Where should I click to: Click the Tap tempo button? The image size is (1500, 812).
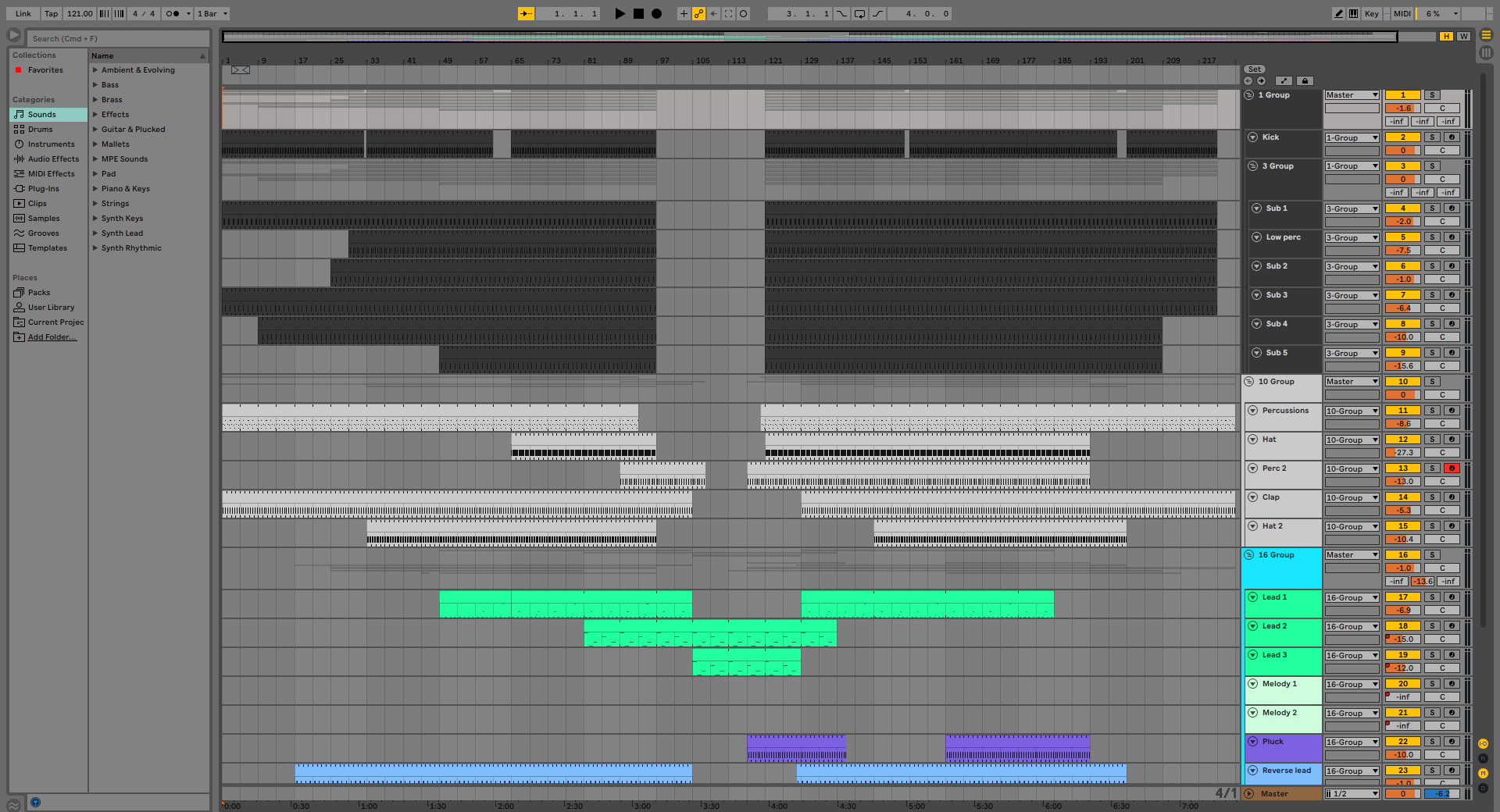click(x=52, y=13)
